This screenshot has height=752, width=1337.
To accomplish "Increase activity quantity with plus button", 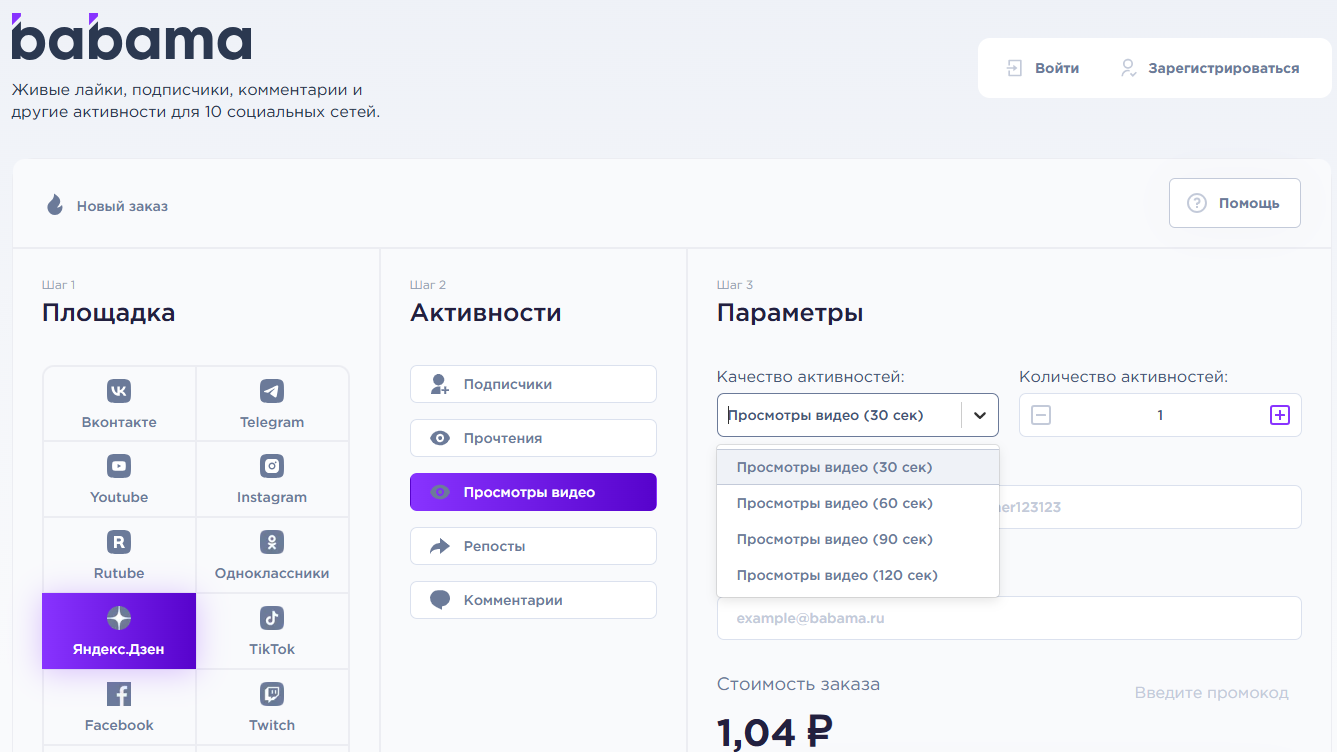I will [x=1280, y=415].
